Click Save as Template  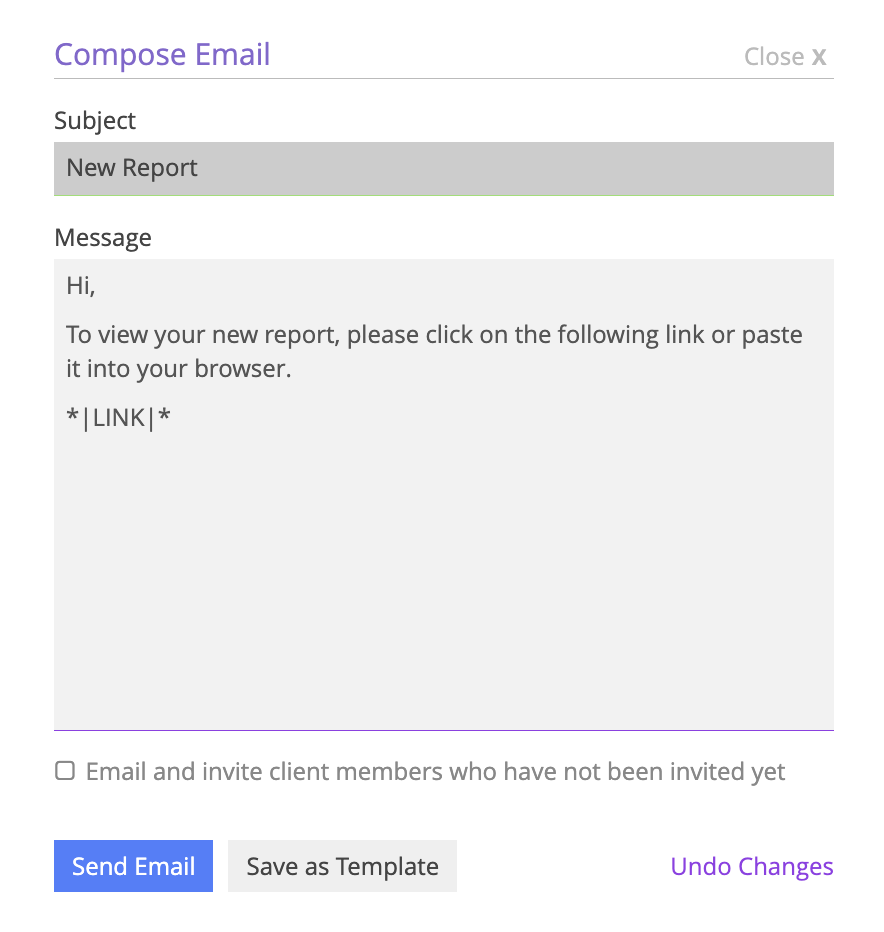tap(342, 866)
